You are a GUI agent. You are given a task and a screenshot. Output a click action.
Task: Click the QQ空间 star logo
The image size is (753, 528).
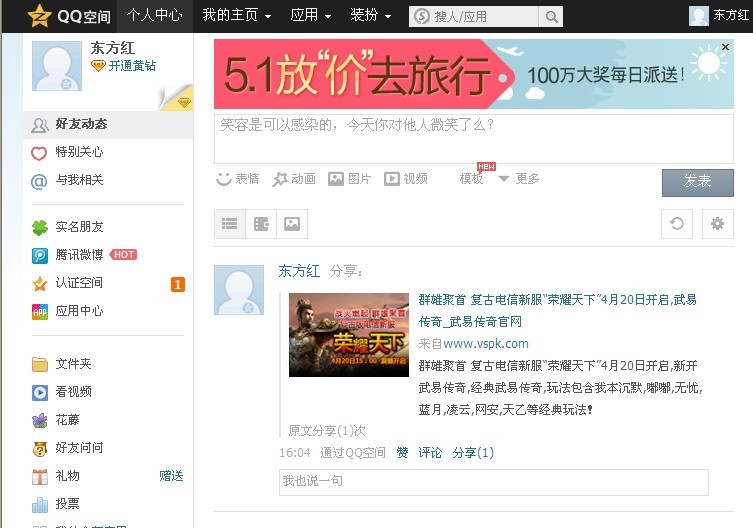coord(39,15)
